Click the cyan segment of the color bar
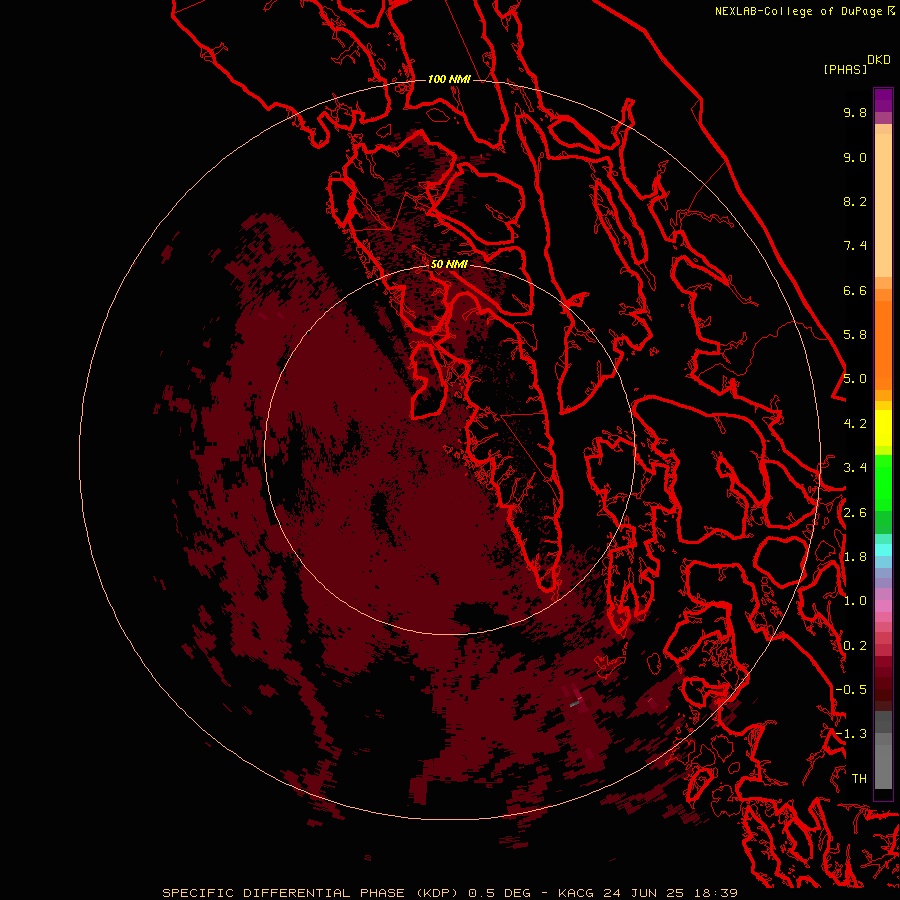This screenshot has width=900, height=900. pyautogui.click(x=883, y=549)
